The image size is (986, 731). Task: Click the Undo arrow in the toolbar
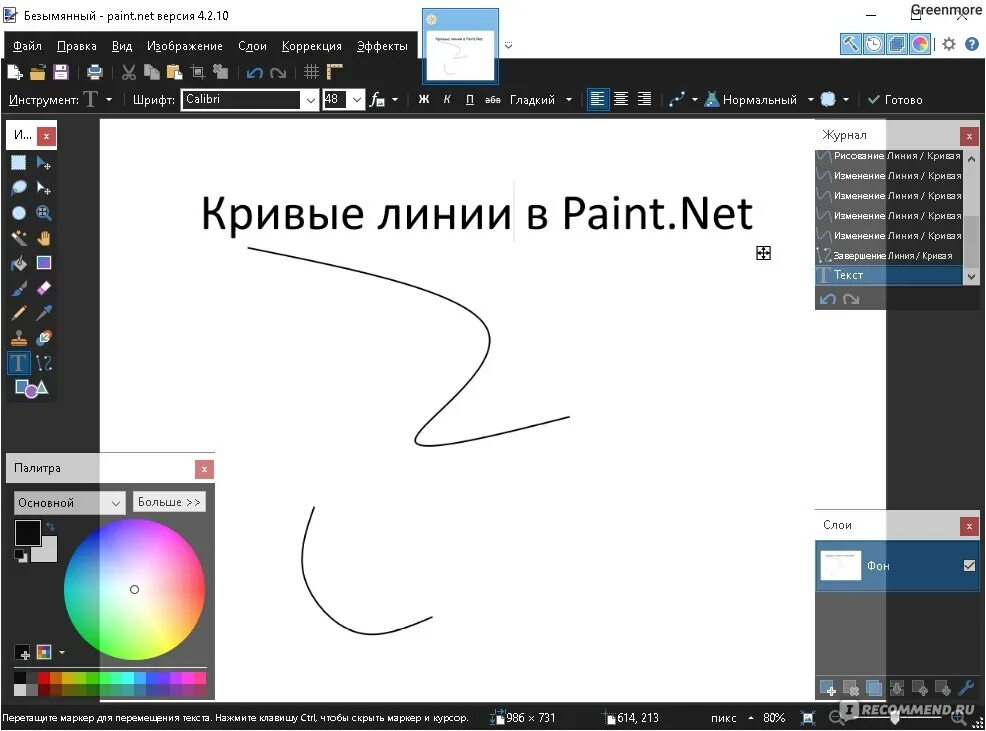(x=255, y=73)
